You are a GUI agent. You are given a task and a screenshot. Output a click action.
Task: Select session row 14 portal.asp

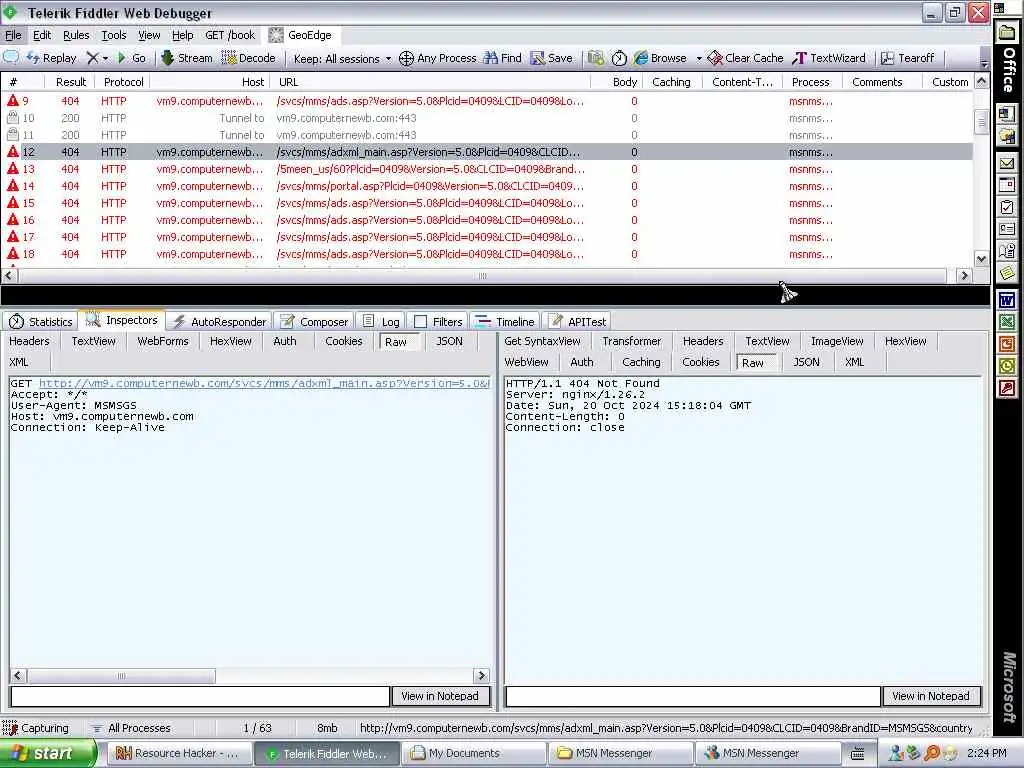coord(487,186)
